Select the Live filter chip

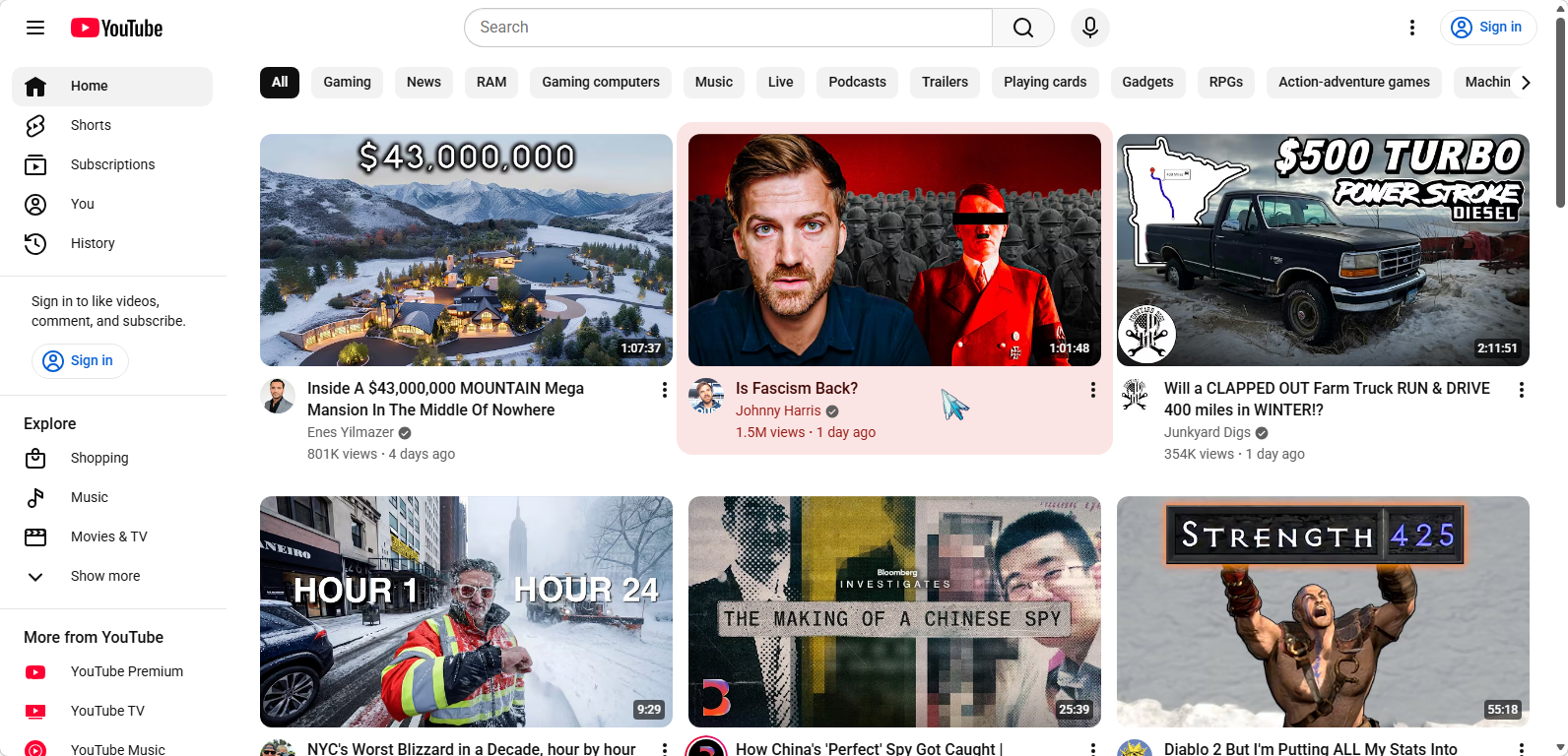coord(781,83)
